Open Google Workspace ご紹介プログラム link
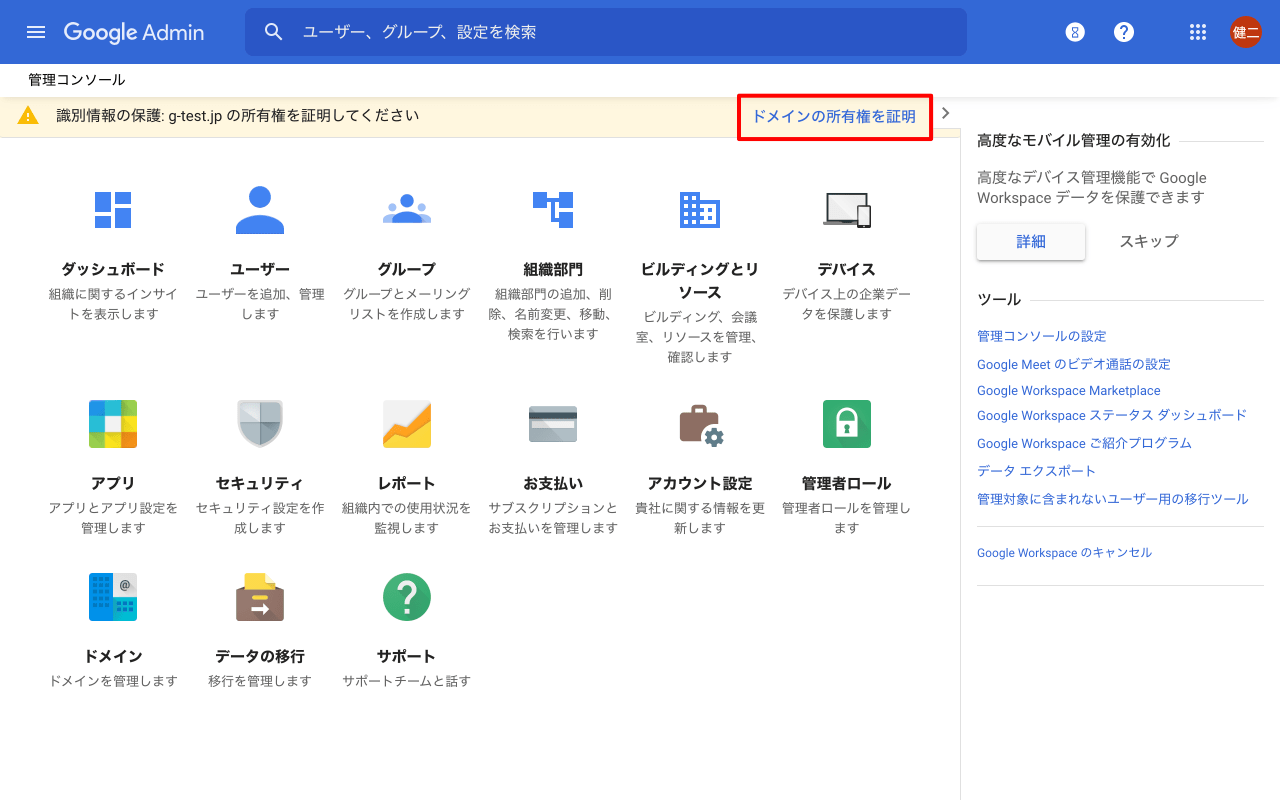1280x800 pixels. [1084, 443]
